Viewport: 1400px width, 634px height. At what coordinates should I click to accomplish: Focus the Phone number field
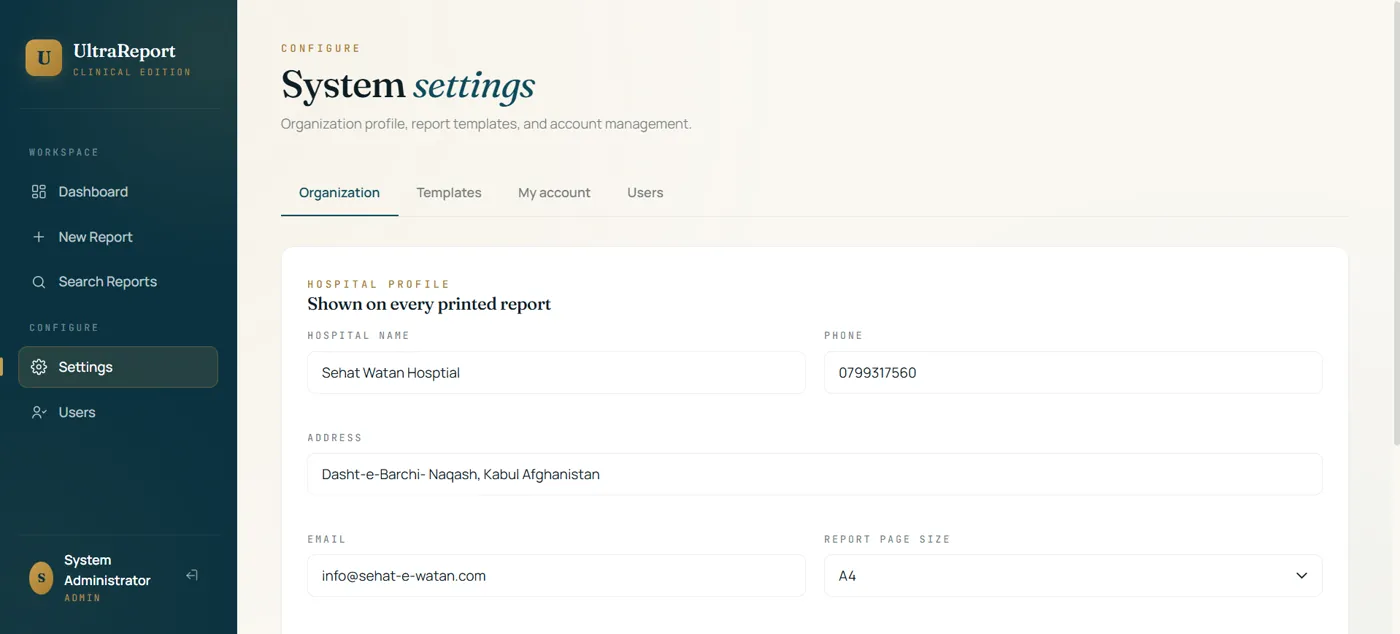tap(1073, 373)
